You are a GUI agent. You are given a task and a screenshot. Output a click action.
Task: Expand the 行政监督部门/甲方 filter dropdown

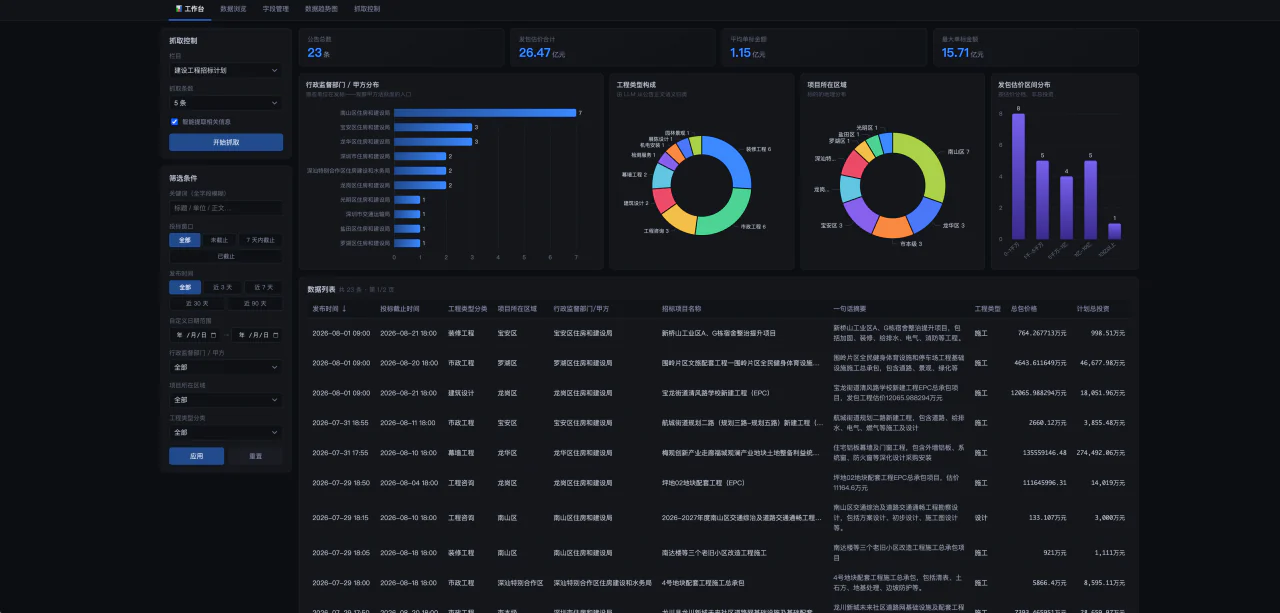[x=226, y=367]
